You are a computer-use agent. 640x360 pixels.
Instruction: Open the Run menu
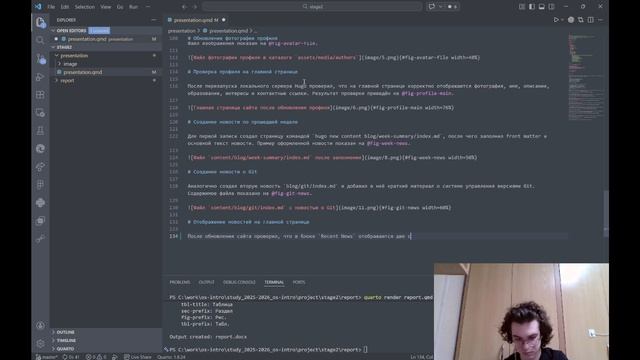click(133, 7)
